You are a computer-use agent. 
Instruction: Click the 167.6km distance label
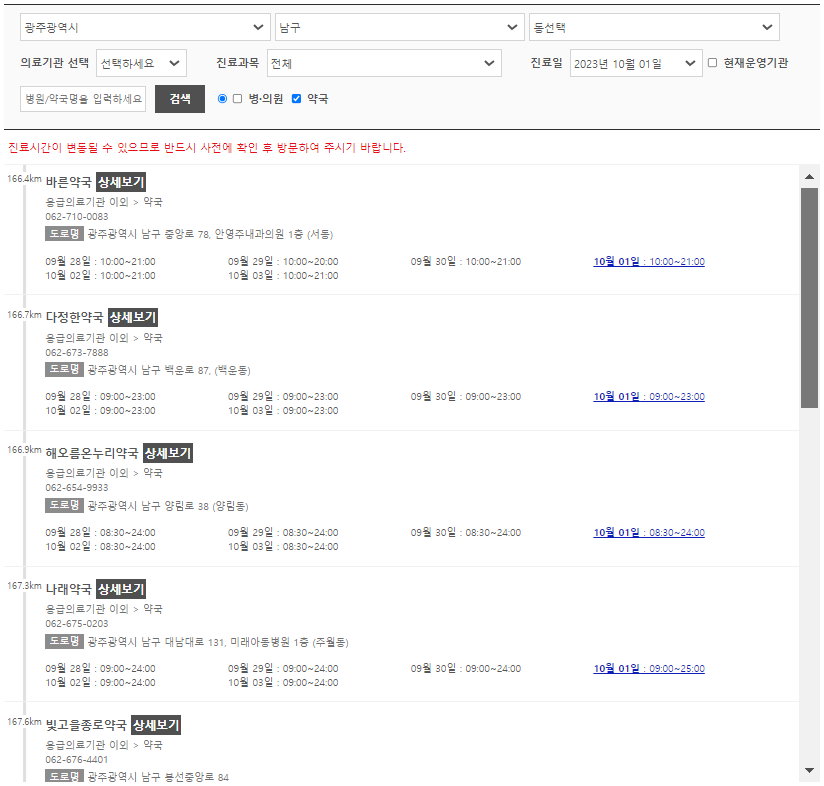click(x=24, y=722)
